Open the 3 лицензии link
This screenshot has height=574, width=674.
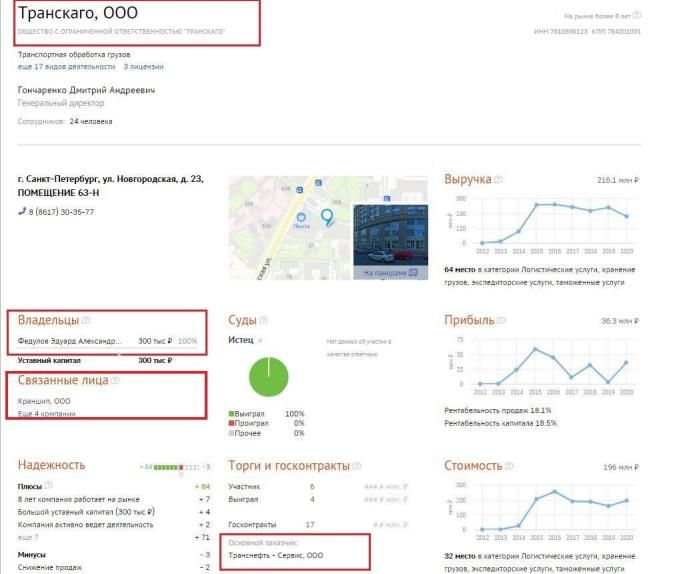point(144,67)
